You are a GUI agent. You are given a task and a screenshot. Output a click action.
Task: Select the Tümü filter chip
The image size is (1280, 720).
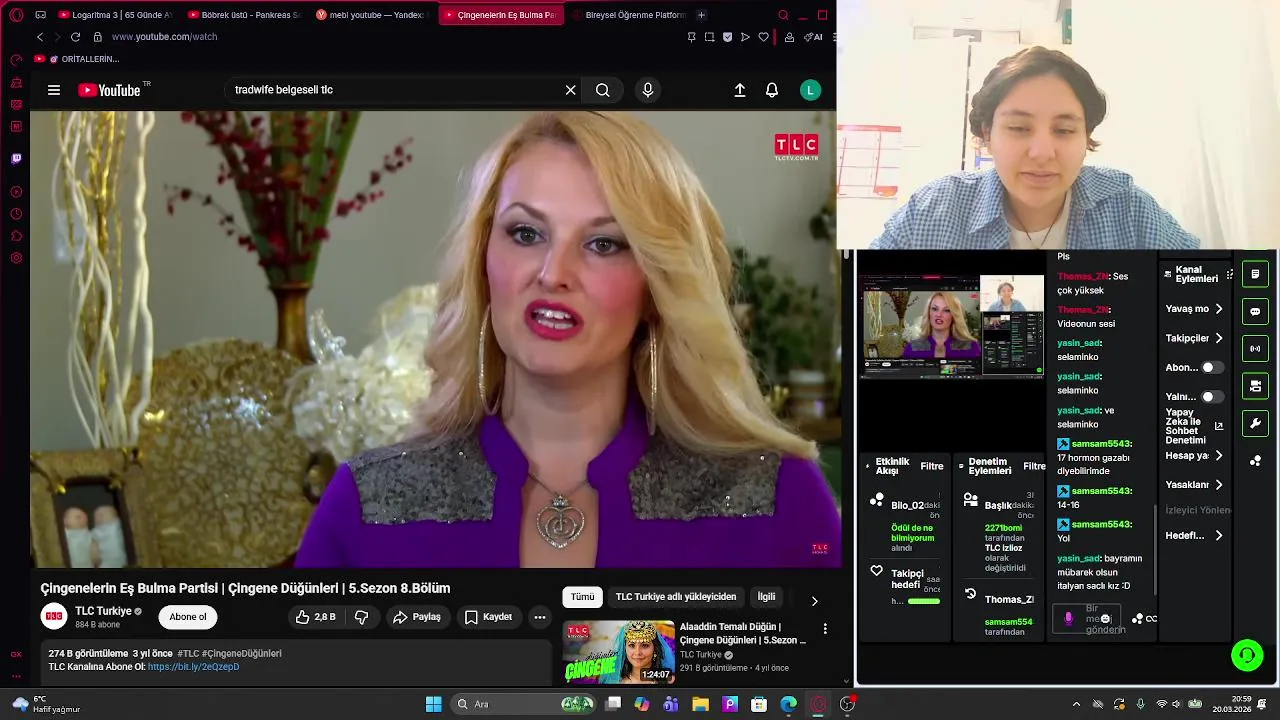[582, 597]
